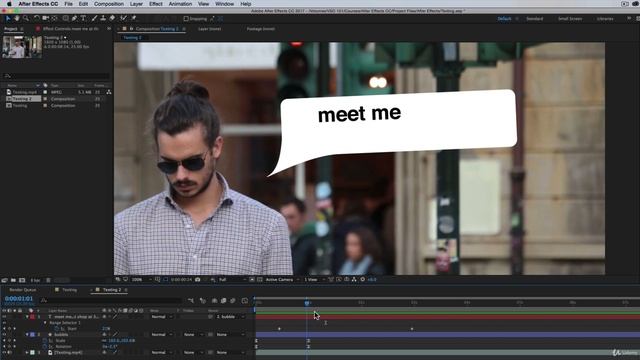The image size is (640, 360).
Task: Expand the Testing.mp4 layer
Action: pyautogui.click(x=27, y=353)
